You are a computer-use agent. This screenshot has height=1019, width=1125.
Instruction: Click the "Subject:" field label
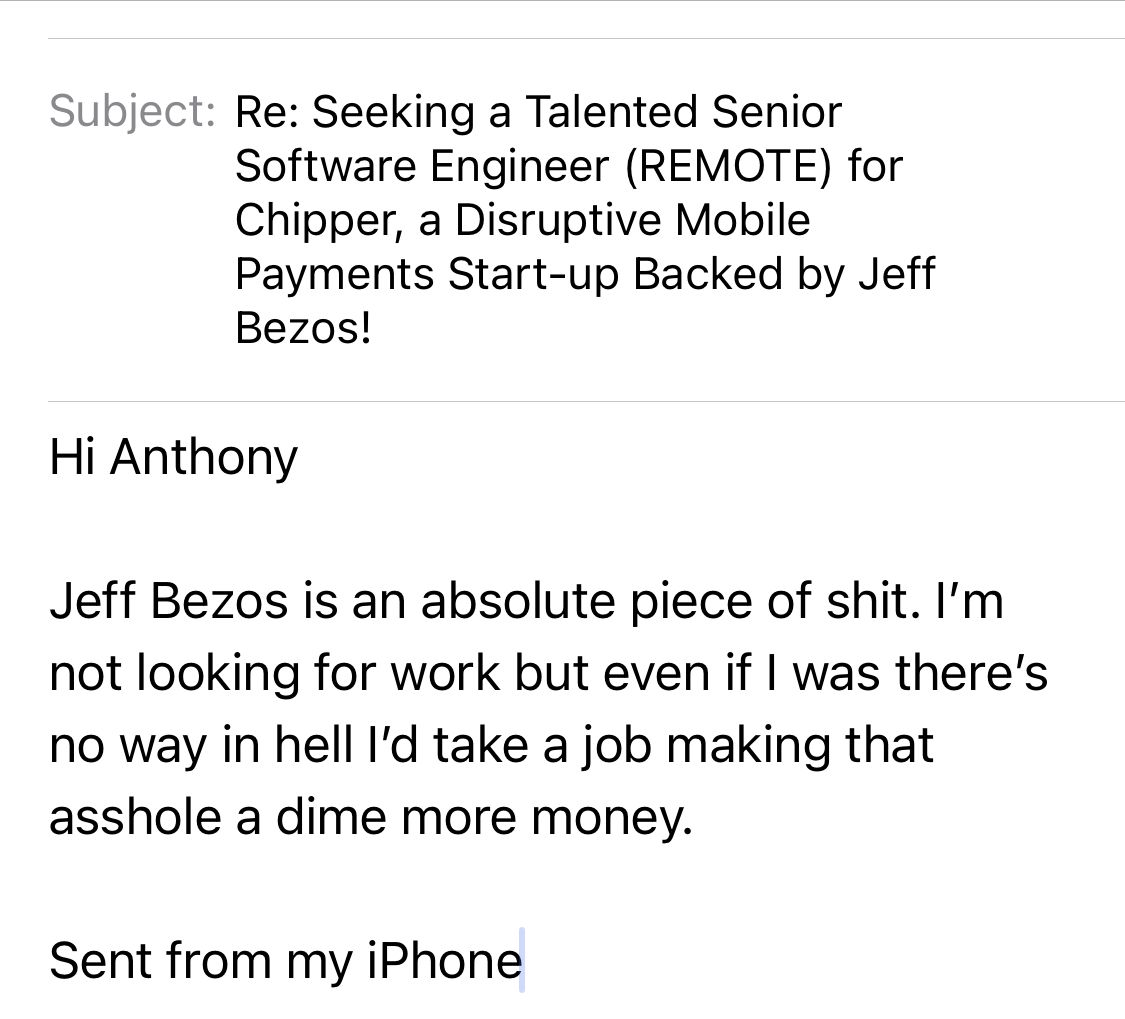(132, 111)
